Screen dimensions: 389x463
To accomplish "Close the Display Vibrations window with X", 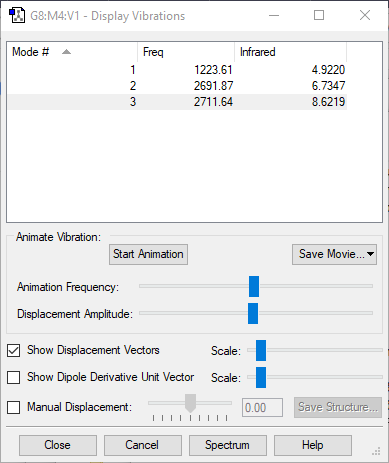I will (x=365, y=15).
